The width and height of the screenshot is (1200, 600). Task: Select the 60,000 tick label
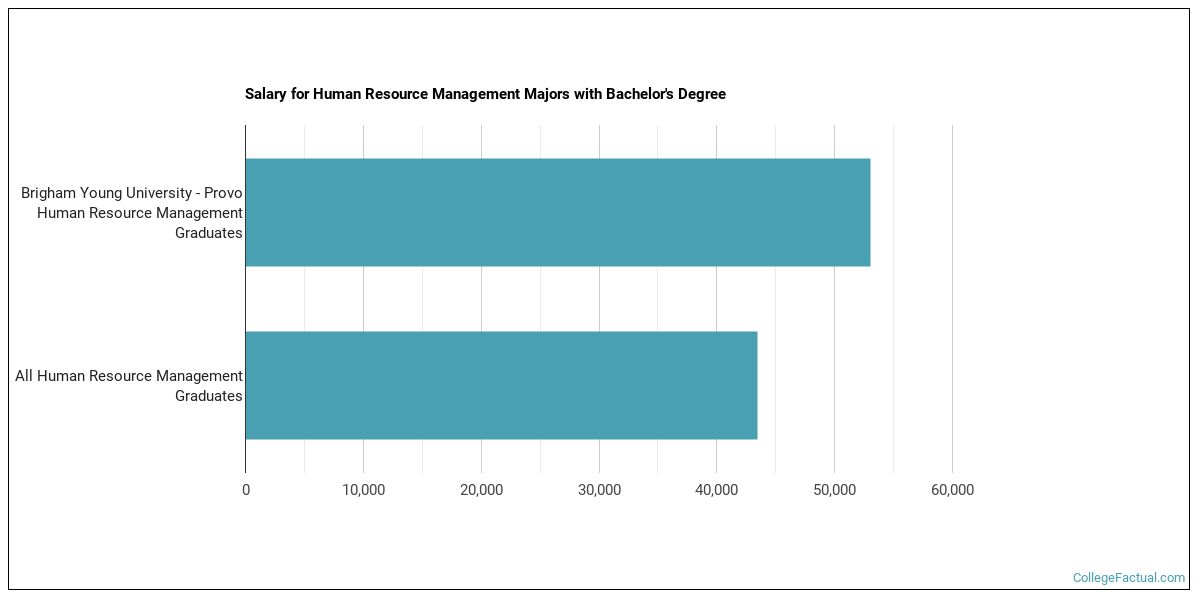(x=951, y=489)
